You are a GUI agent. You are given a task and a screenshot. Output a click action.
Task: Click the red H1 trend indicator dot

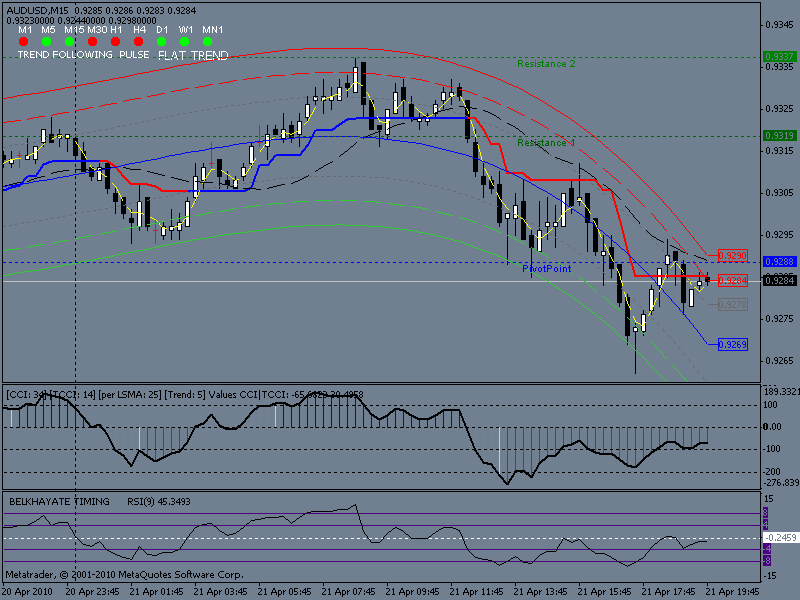click(x=117, y=42)
